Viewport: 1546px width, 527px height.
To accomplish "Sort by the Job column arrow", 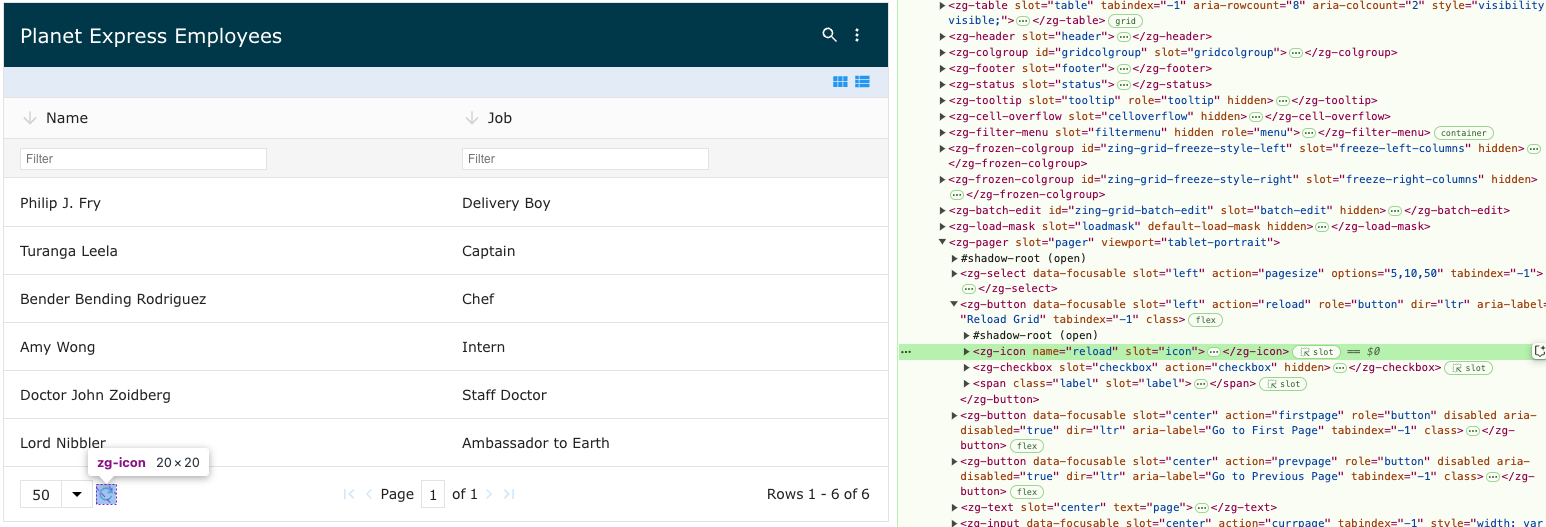I will pyautogui.click(x=472, y=118).
